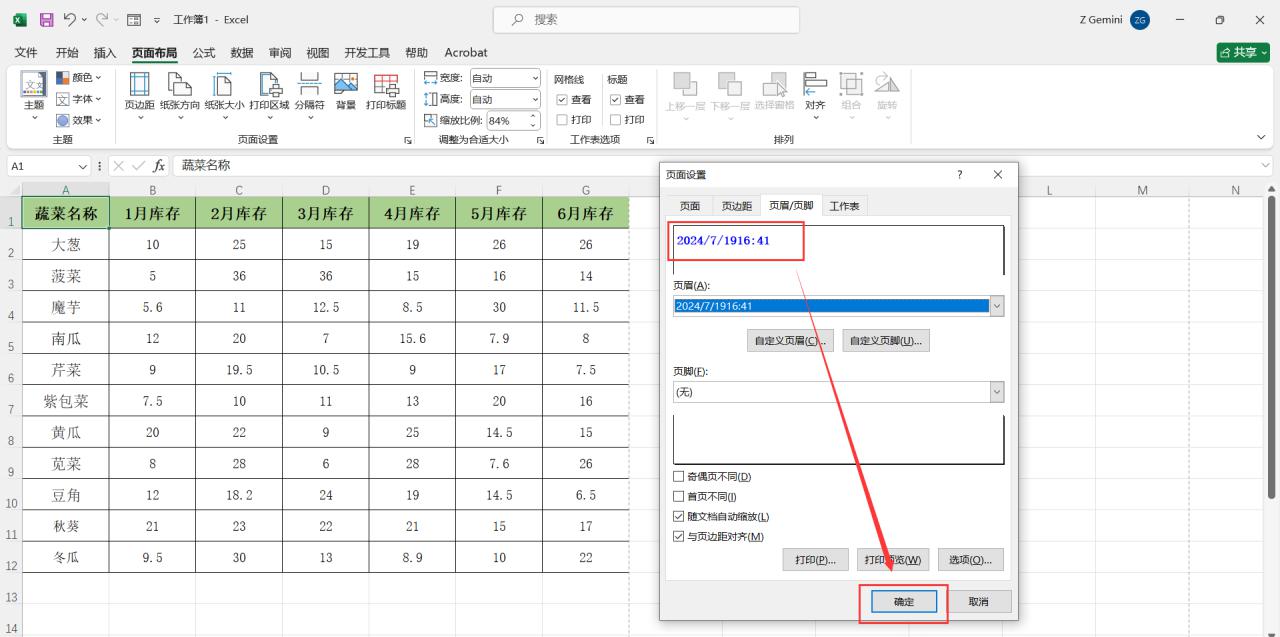1280x637 pixels.
Task: Open the Width (宽度) dropdown
Action: pos(535,78)
